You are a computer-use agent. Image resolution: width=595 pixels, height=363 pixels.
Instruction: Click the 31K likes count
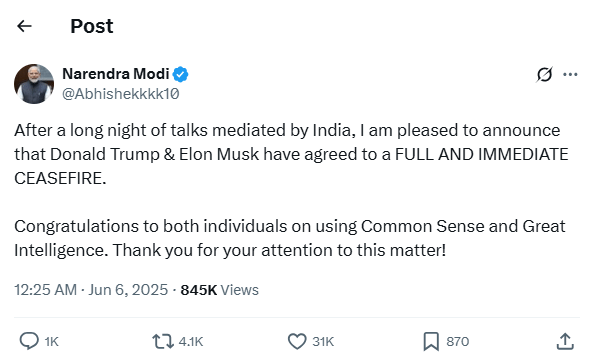pyautogui.click(x=323, y=342)
